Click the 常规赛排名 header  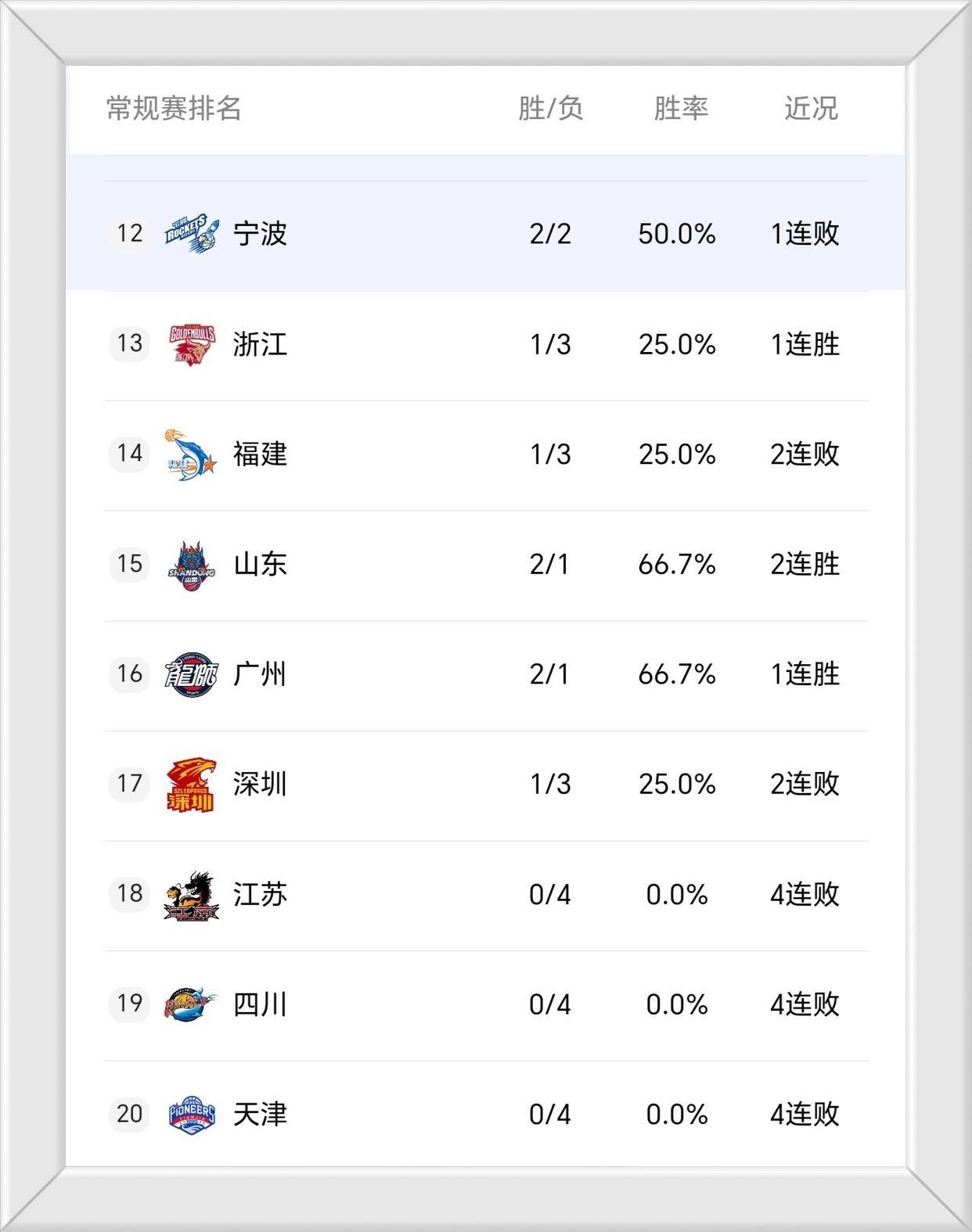(174, 108)
